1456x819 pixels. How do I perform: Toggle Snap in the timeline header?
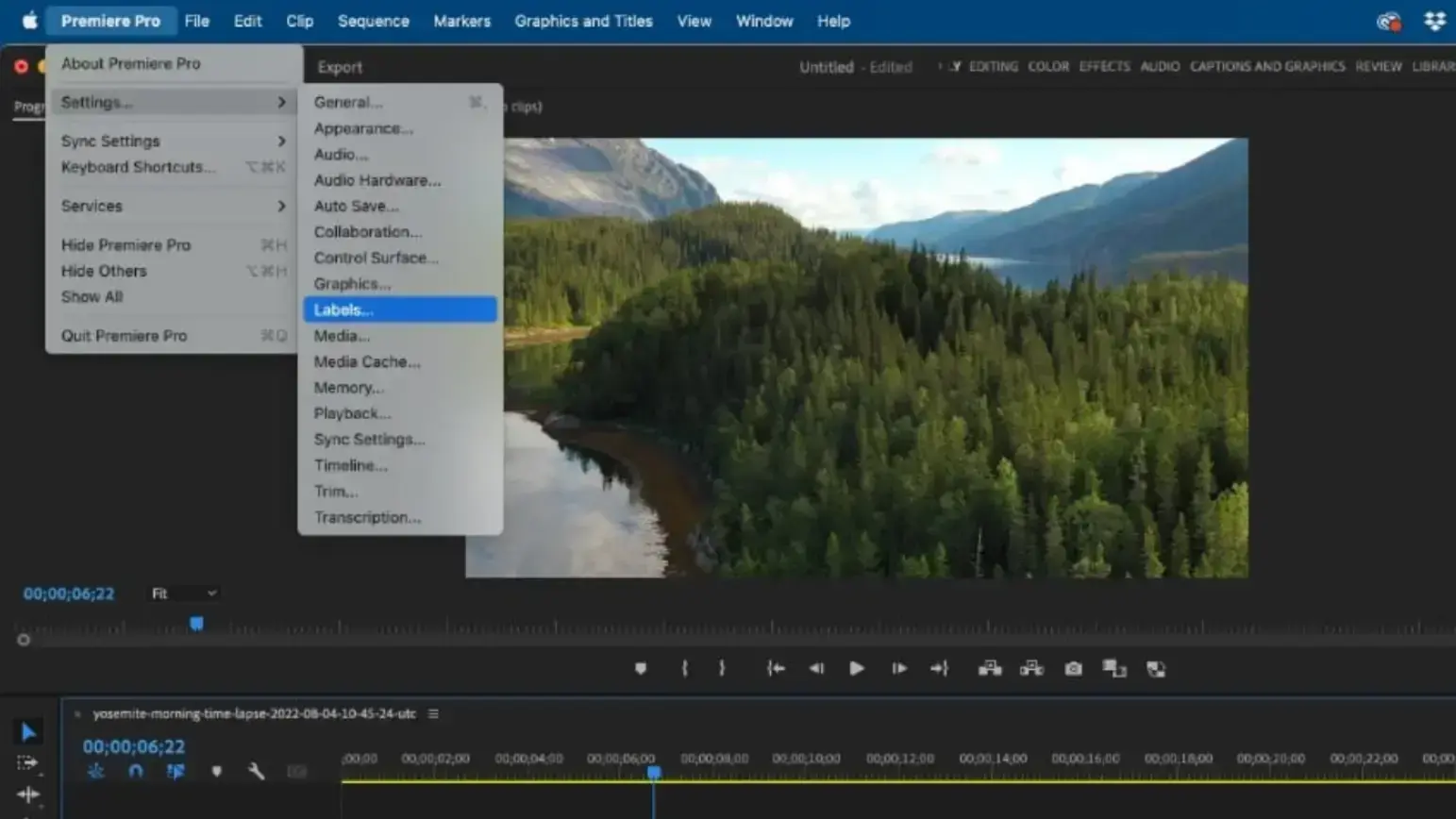136,771
